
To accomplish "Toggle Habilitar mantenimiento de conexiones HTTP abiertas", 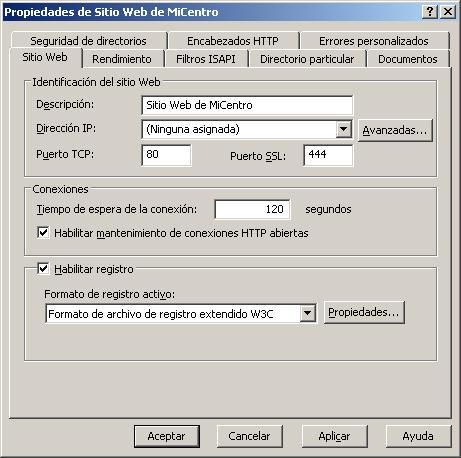I will [x=43, y=232].
